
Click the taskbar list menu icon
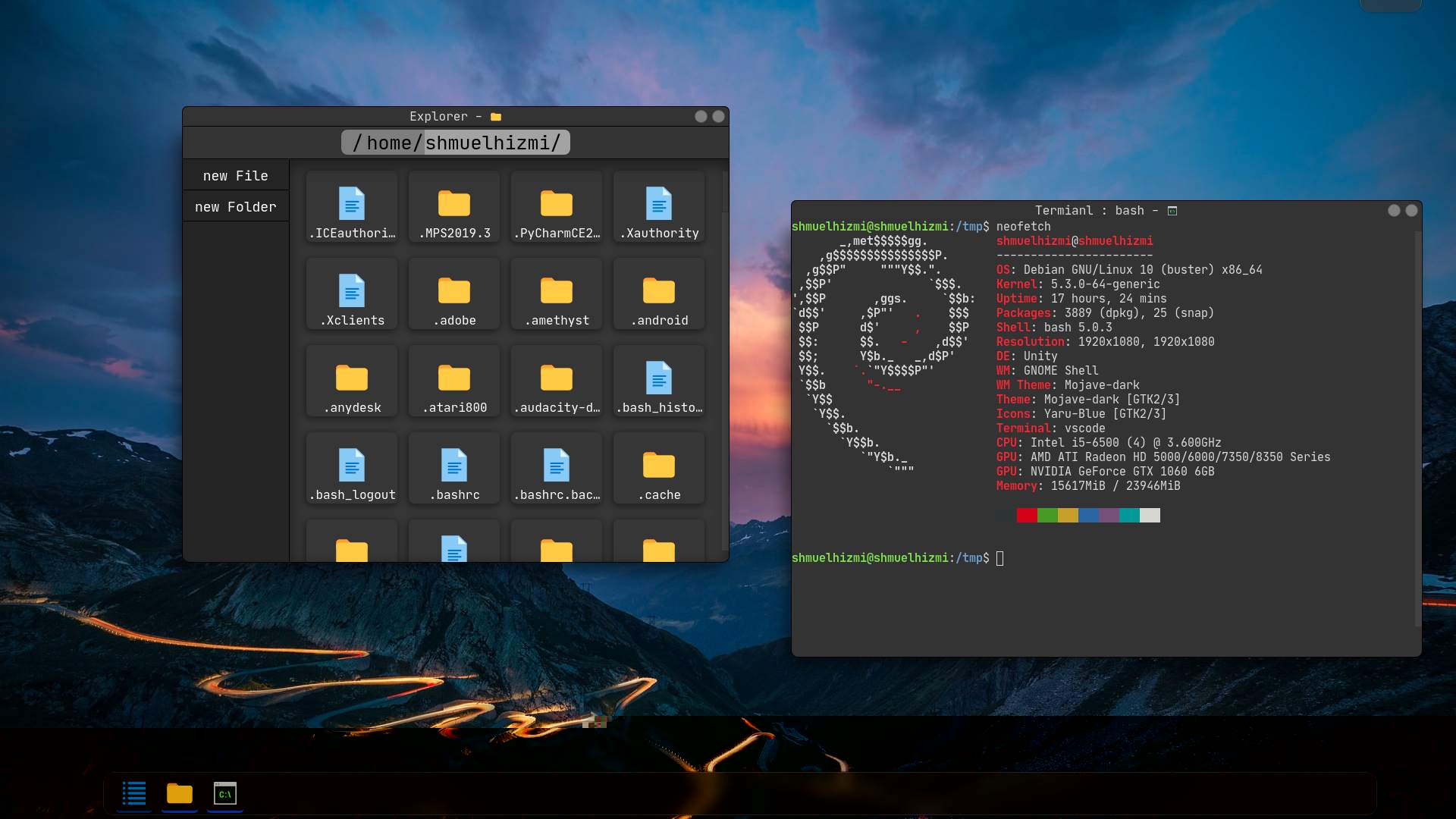coord(134,793)
